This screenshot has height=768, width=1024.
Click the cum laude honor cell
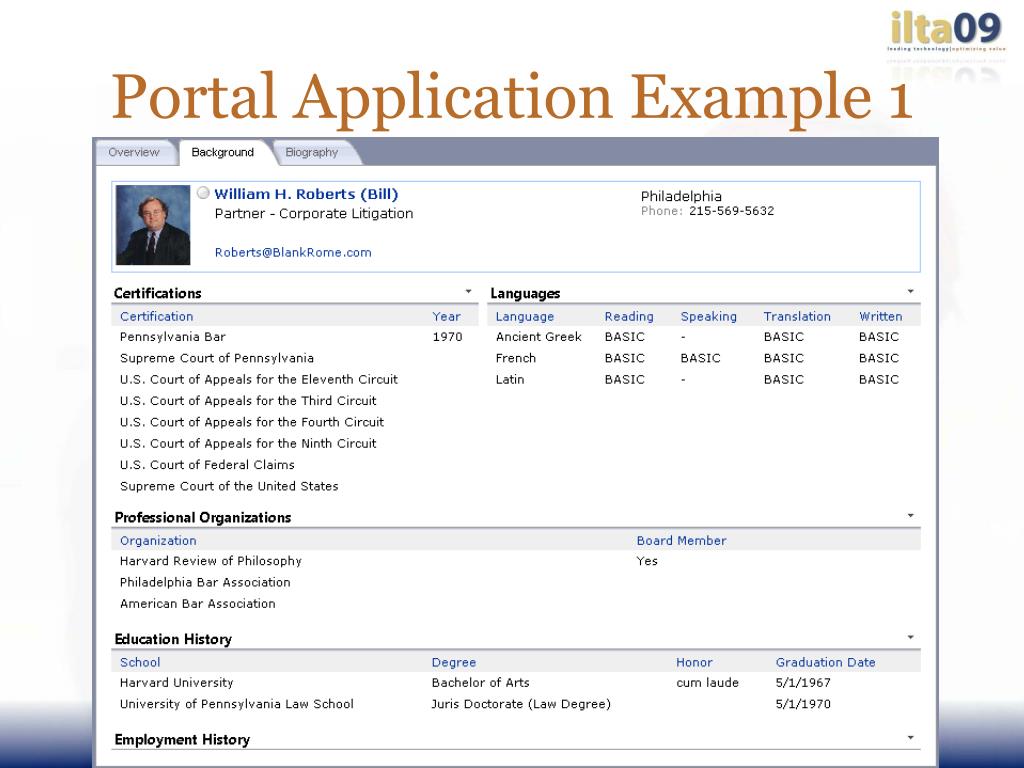click(x=707, y=682)
